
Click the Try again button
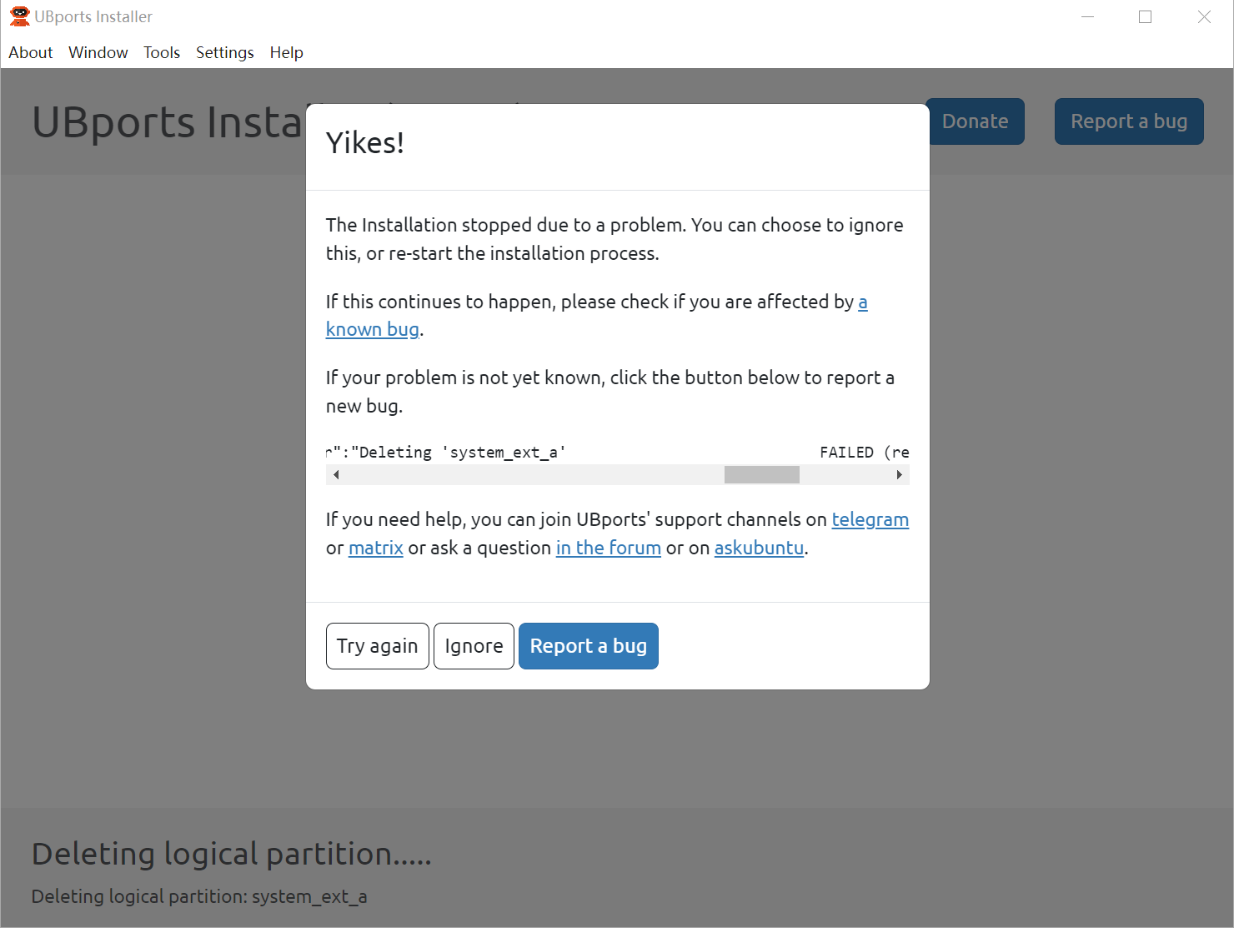377,646
